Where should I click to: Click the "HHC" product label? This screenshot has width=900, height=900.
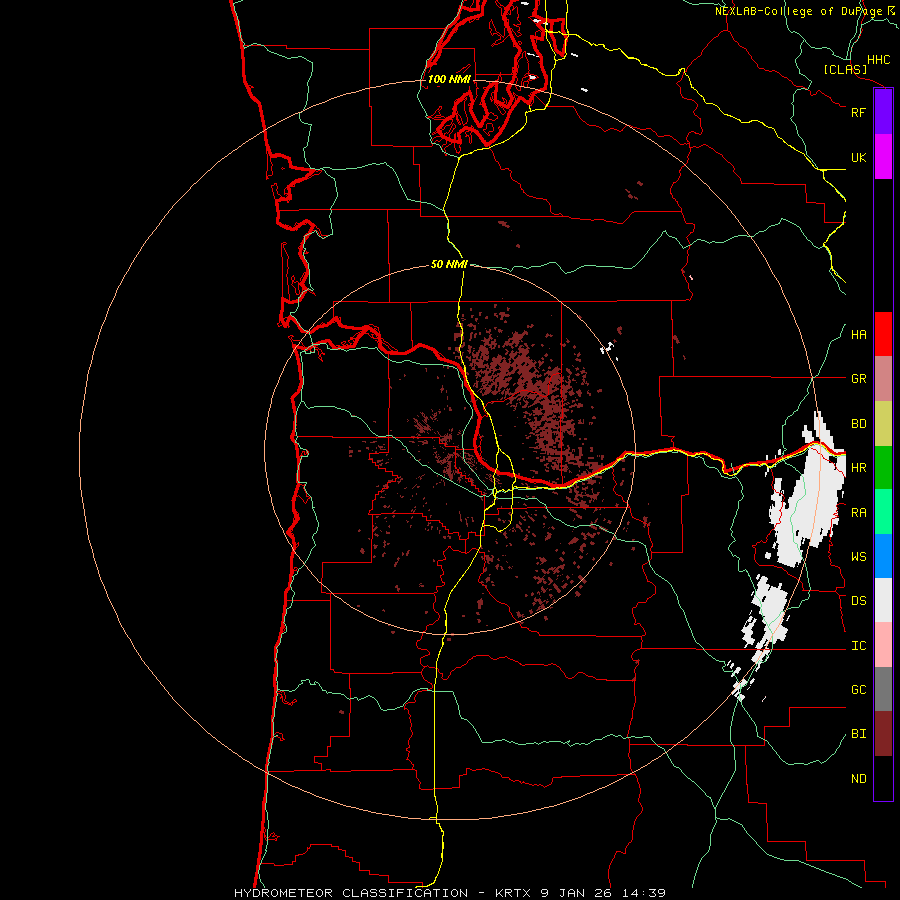[878, 60]
